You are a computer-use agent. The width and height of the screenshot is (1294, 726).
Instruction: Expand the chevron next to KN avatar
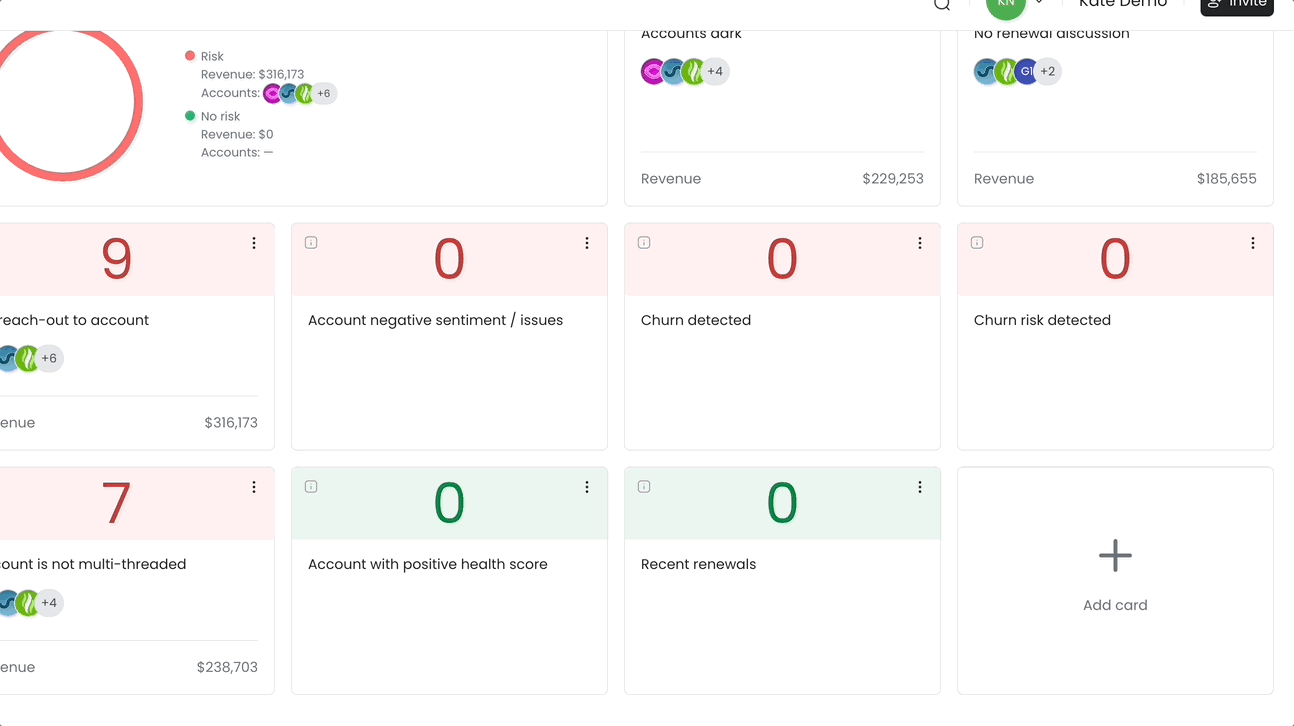[x=1039, y=3]
